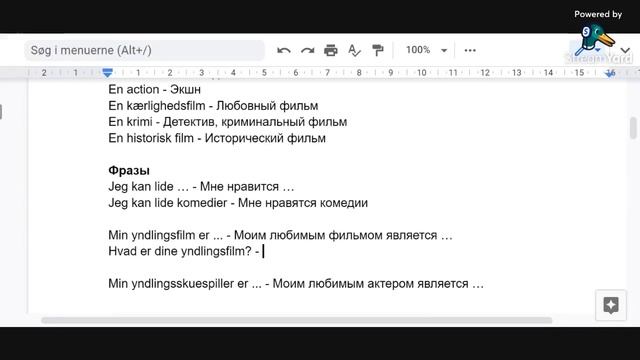Click the Explore star button at bottom right
Screen dimensions: 640x360
click(x=611, y=305)
